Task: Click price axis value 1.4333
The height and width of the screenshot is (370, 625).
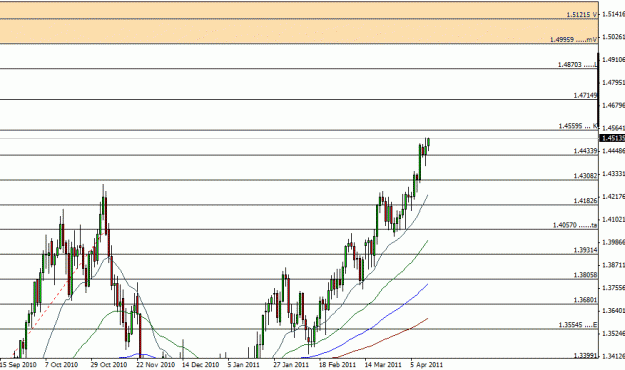Action: click(613, 174)
